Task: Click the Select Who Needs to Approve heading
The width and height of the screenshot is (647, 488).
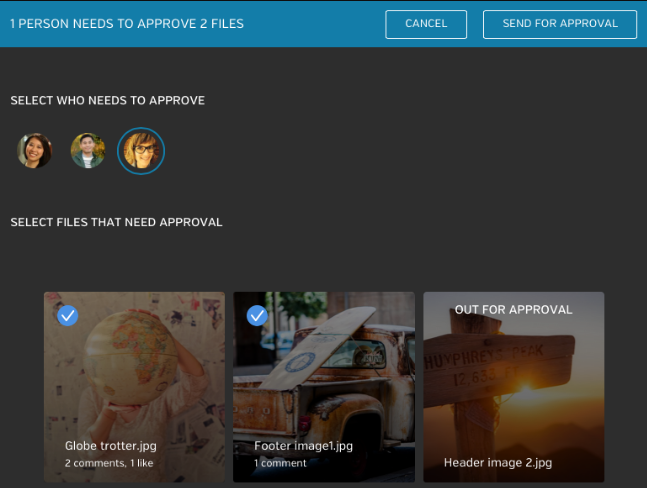Action: [107, 101]
